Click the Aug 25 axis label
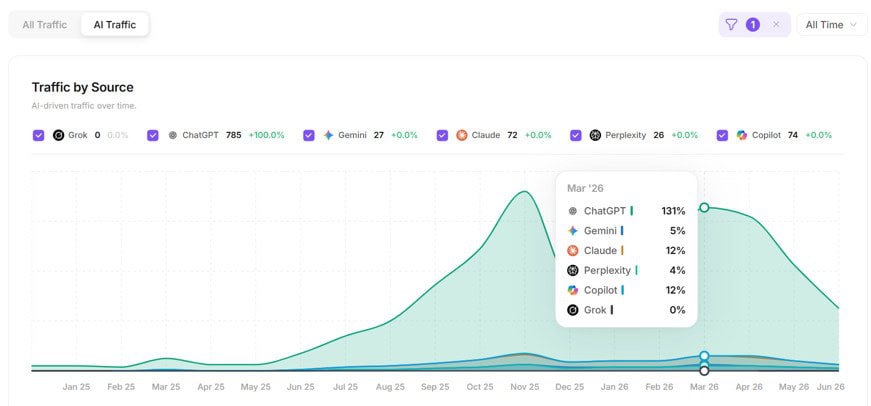This screenshot has width=871, height=406. pyautogui.click(x=390, y=387)
